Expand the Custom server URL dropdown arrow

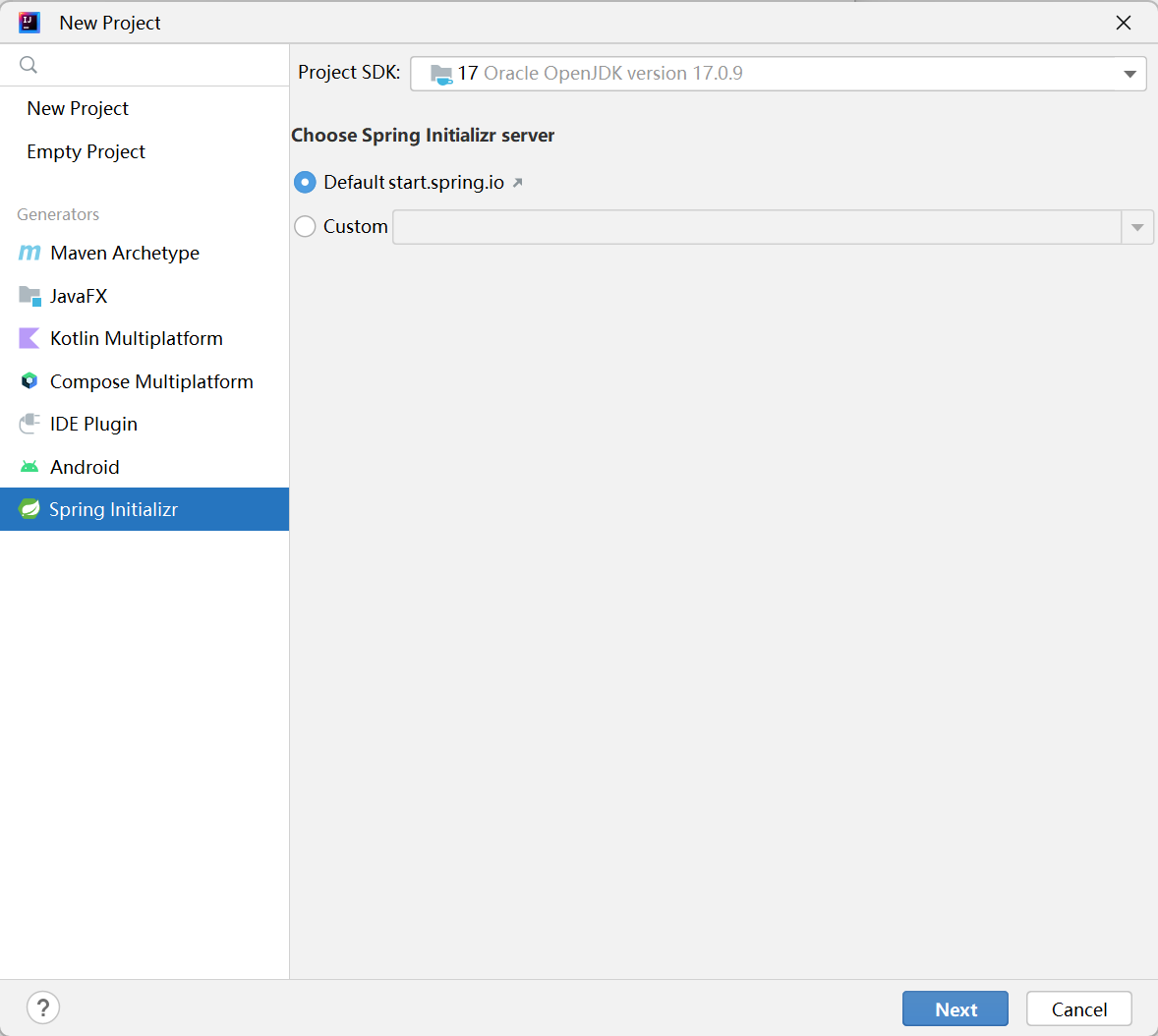1137,227
